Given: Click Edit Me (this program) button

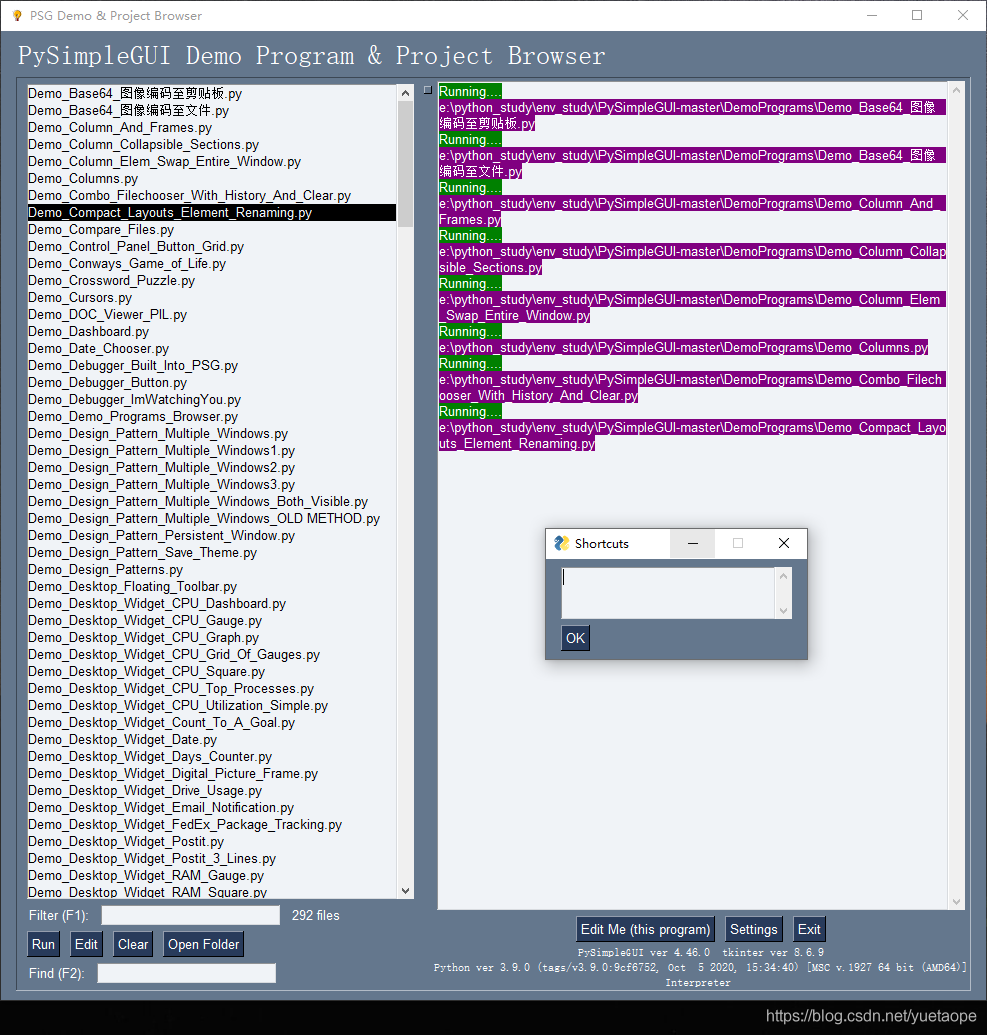Looking at the screenshot, I should pyautogui.click(x=645, y=929).
